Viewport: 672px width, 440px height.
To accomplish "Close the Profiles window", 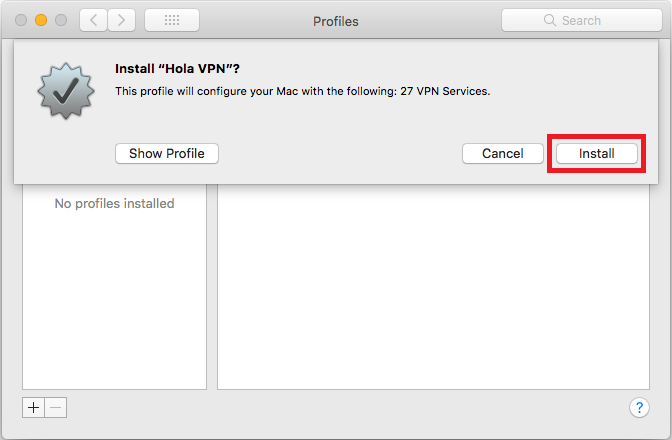I will pyautogui.click(x=21, y=20).
